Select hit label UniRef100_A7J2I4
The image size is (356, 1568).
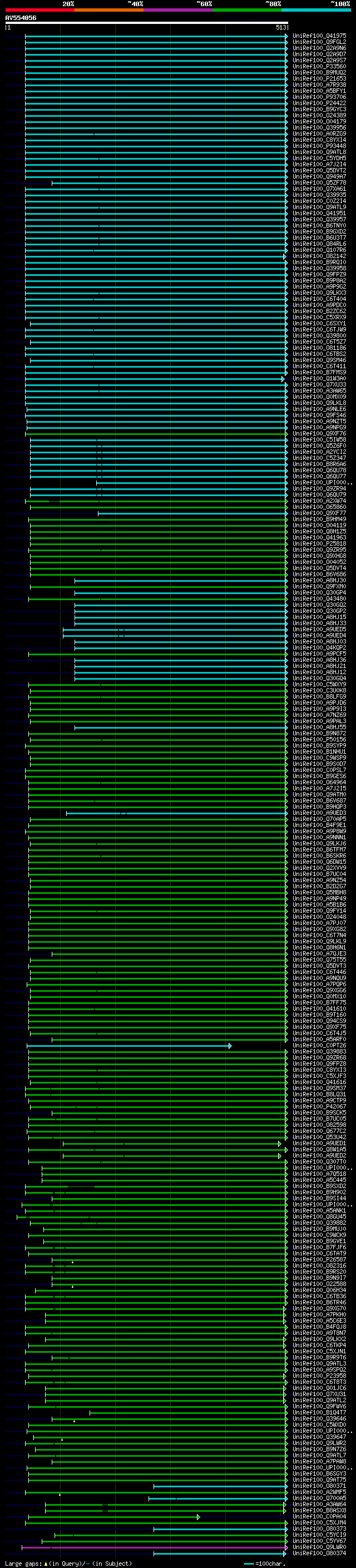coord(319,164)
